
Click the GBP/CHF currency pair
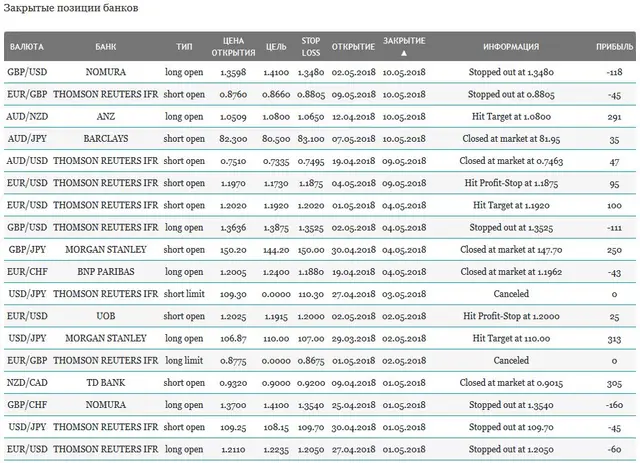(x=27, y=405)
